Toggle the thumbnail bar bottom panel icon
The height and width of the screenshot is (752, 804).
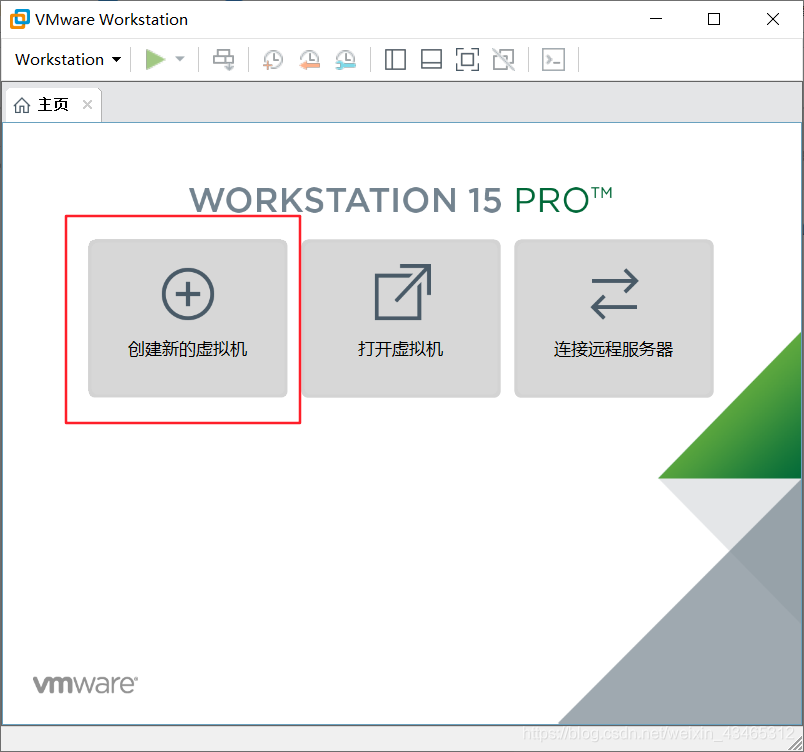[x=431, y=59]
